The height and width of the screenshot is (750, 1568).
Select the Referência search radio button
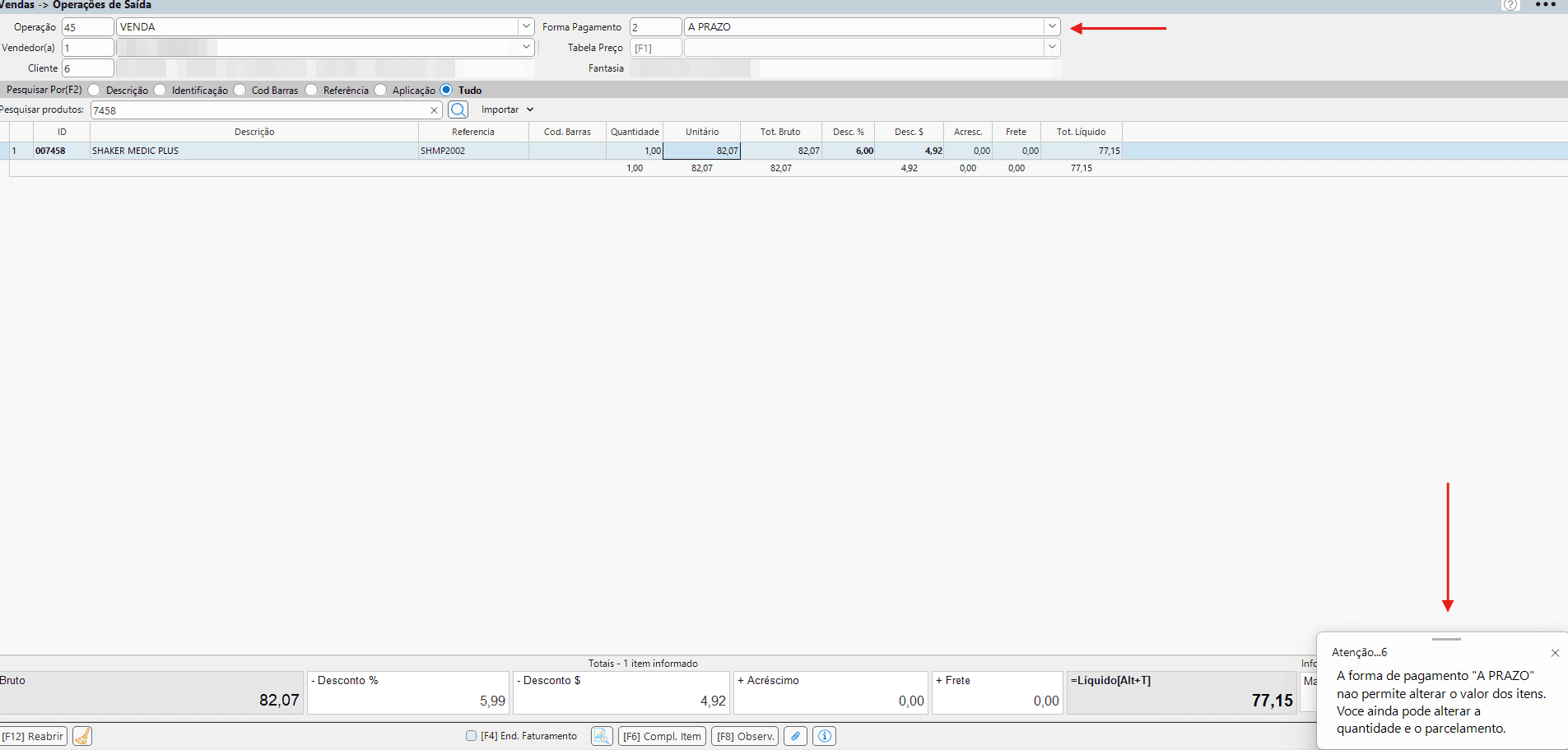click(x=311, y=90)
